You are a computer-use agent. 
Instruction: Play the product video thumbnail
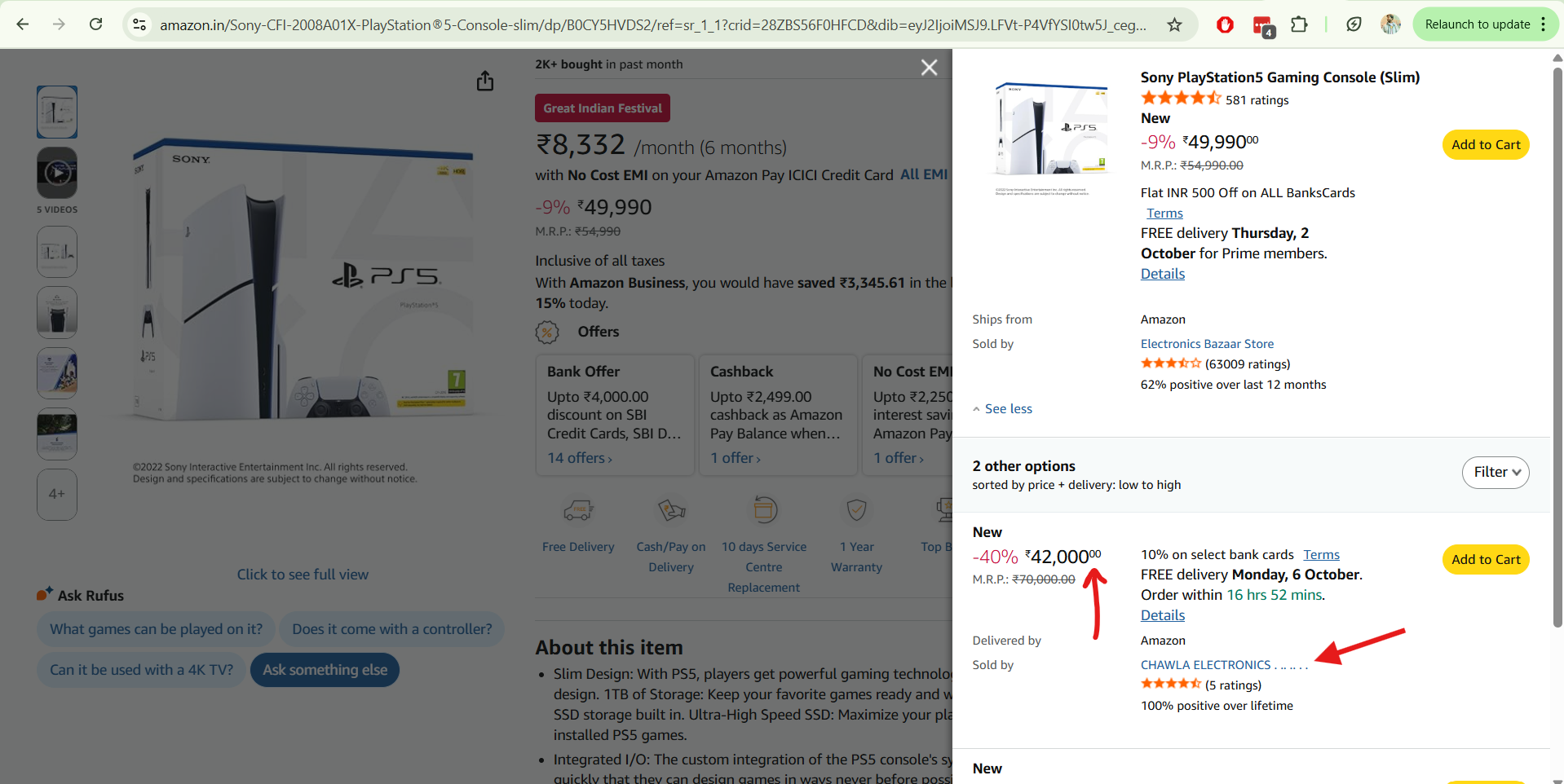[57, 173]
